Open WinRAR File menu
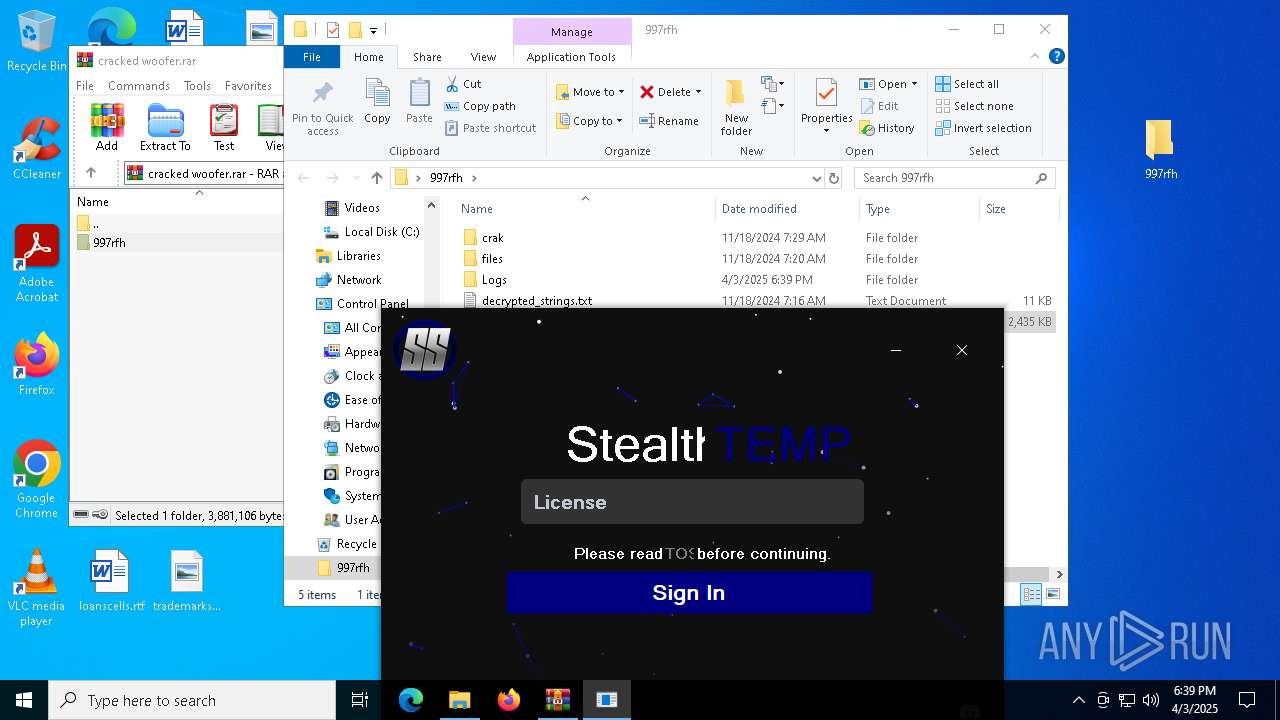1280x720 pixels. coord(85,86)
